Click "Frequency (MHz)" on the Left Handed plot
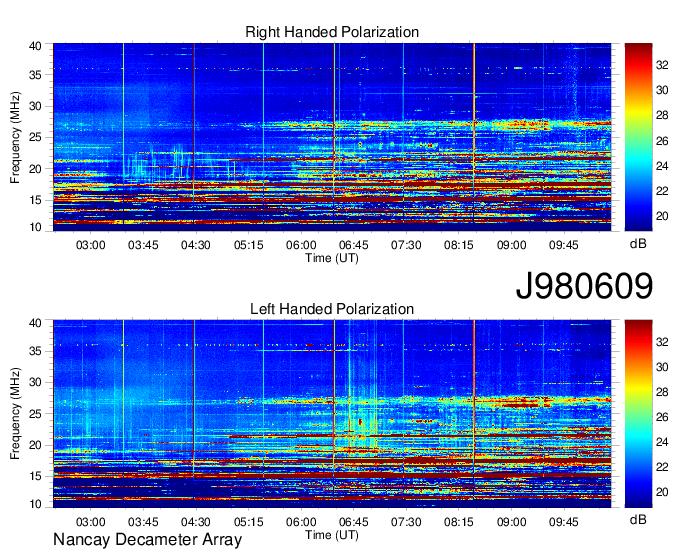 click(15, 414)
